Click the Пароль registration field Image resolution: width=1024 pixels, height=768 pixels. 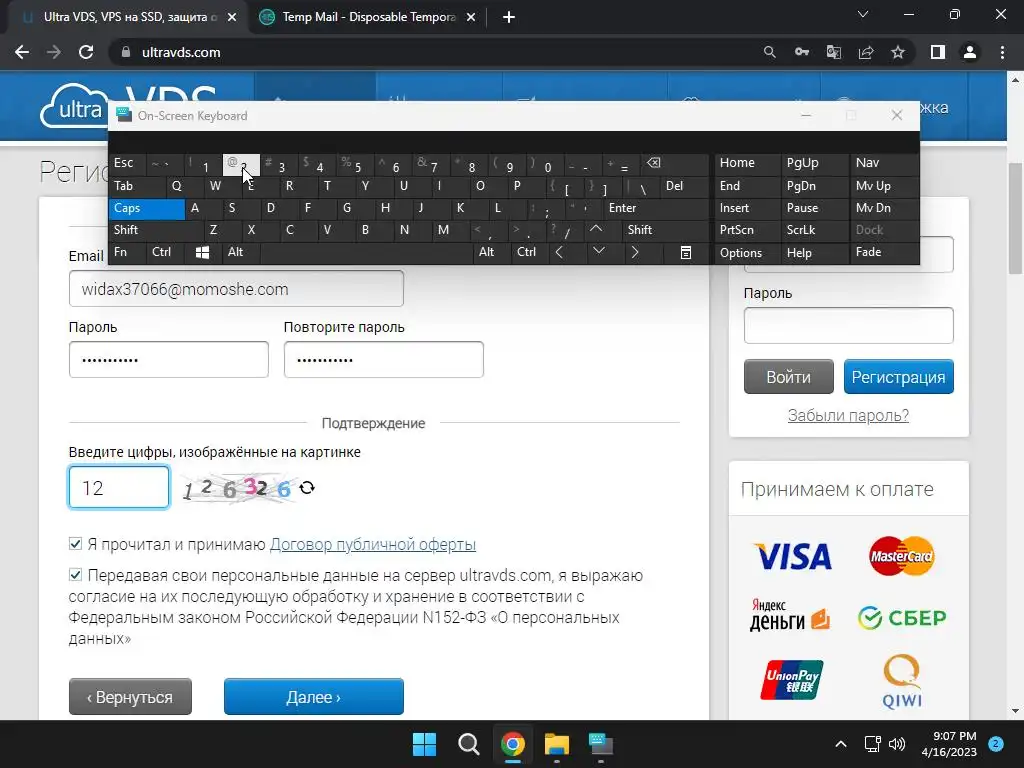point(168,359)
